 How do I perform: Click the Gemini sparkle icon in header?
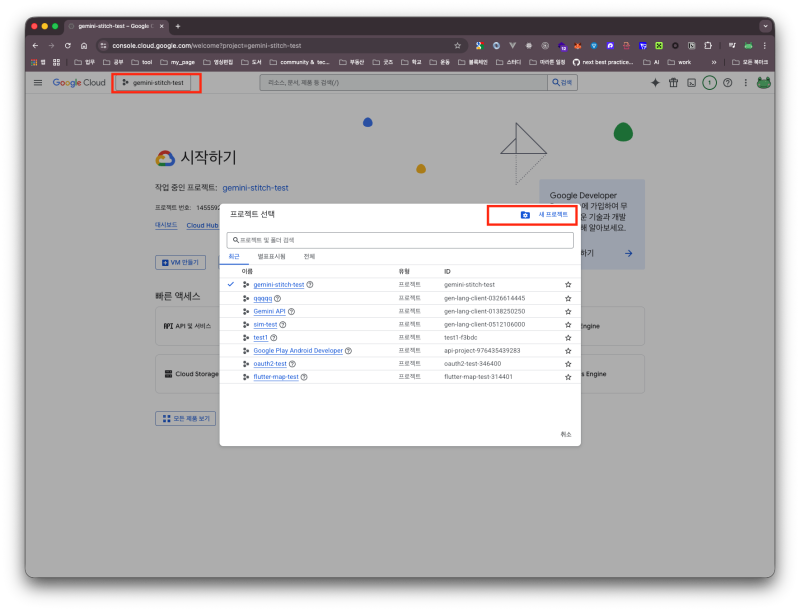pos(655,83)
